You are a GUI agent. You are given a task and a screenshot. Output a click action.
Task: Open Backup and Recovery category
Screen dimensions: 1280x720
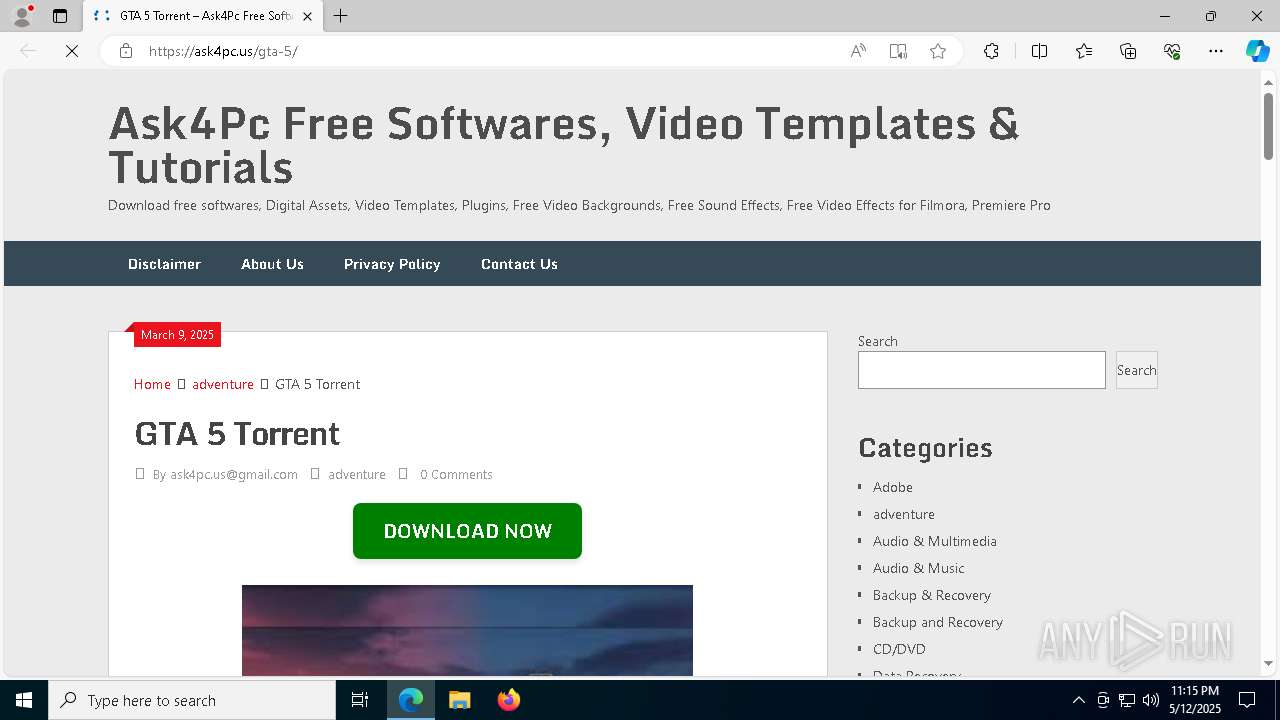(938, 622)
